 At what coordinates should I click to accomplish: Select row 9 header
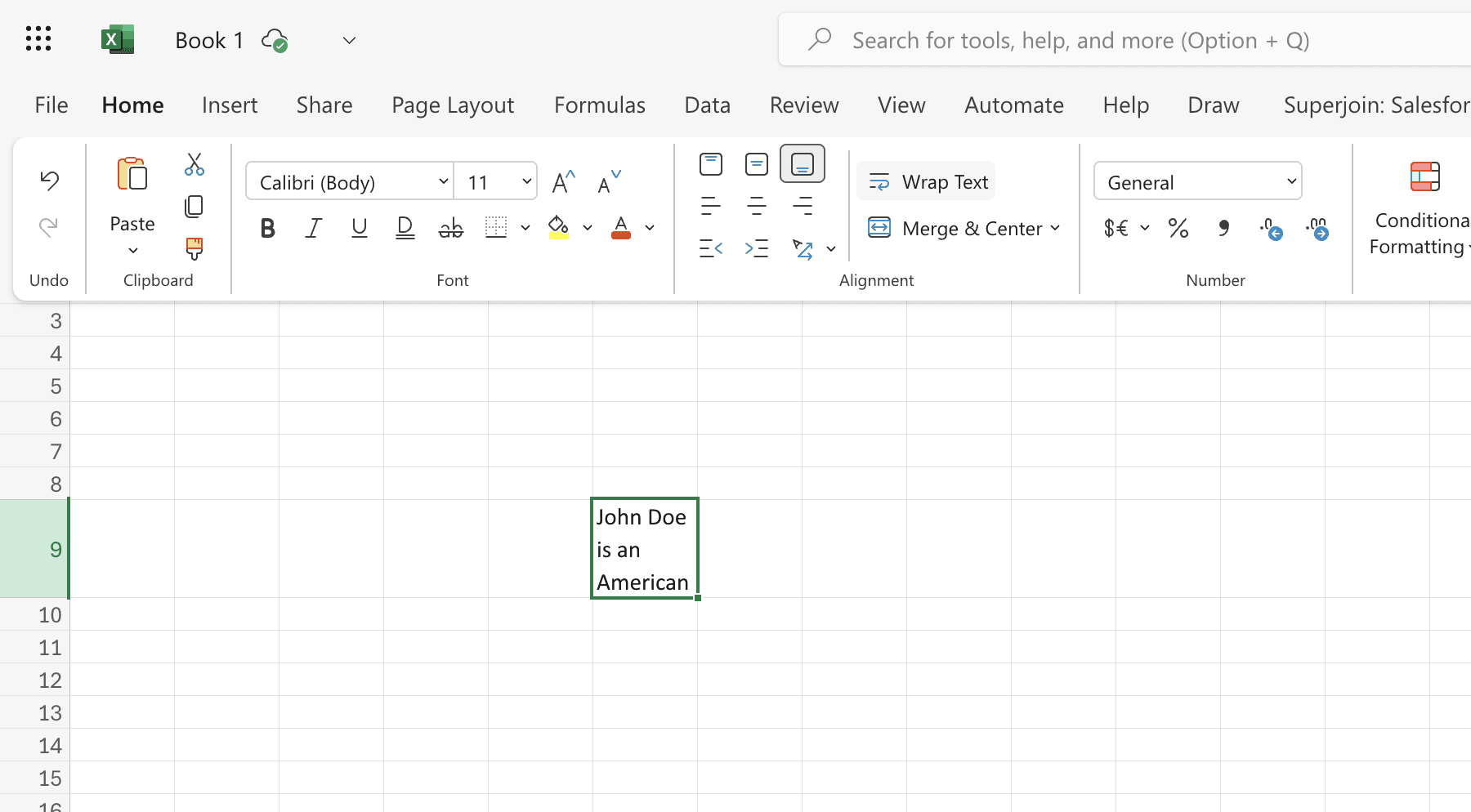[x=34, y=549]
